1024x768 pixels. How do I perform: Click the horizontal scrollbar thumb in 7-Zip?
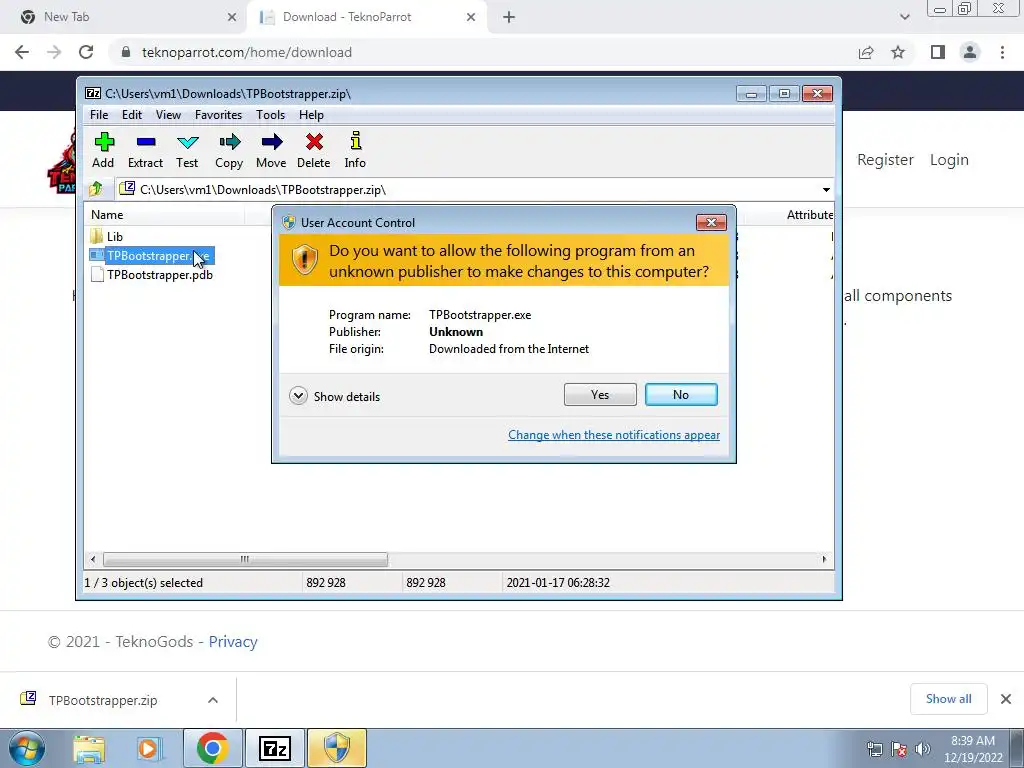[x=245, y=559]
